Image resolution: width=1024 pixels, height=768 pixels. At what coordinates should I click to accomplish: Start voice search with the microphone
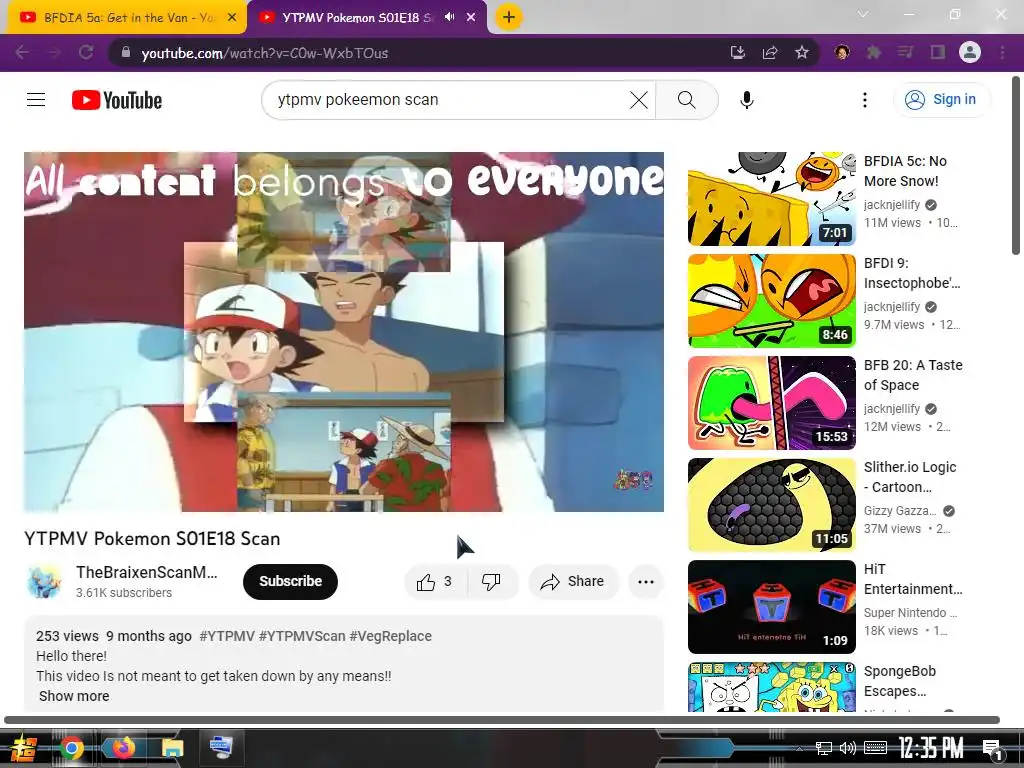point(747,100)
